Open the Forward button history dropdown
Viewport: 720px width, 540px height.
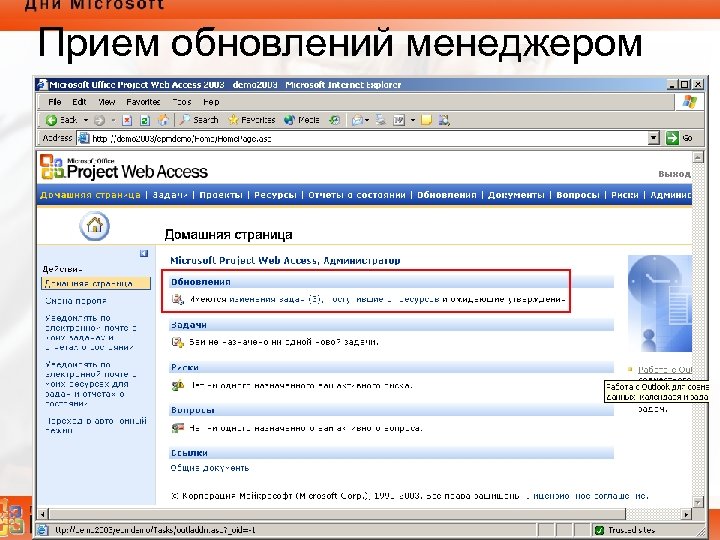[113, 120]
